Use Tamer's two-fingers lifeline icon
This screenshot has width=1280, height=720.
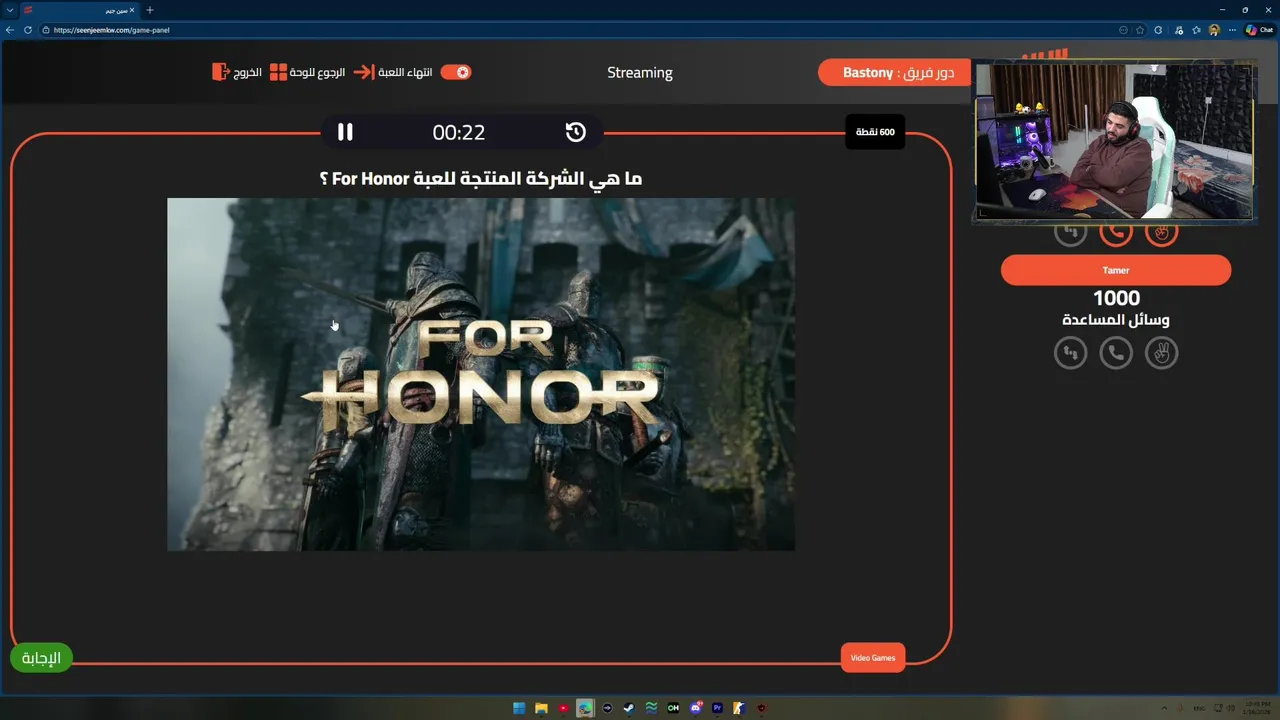pyautogui.click(x=1161, y=352)
